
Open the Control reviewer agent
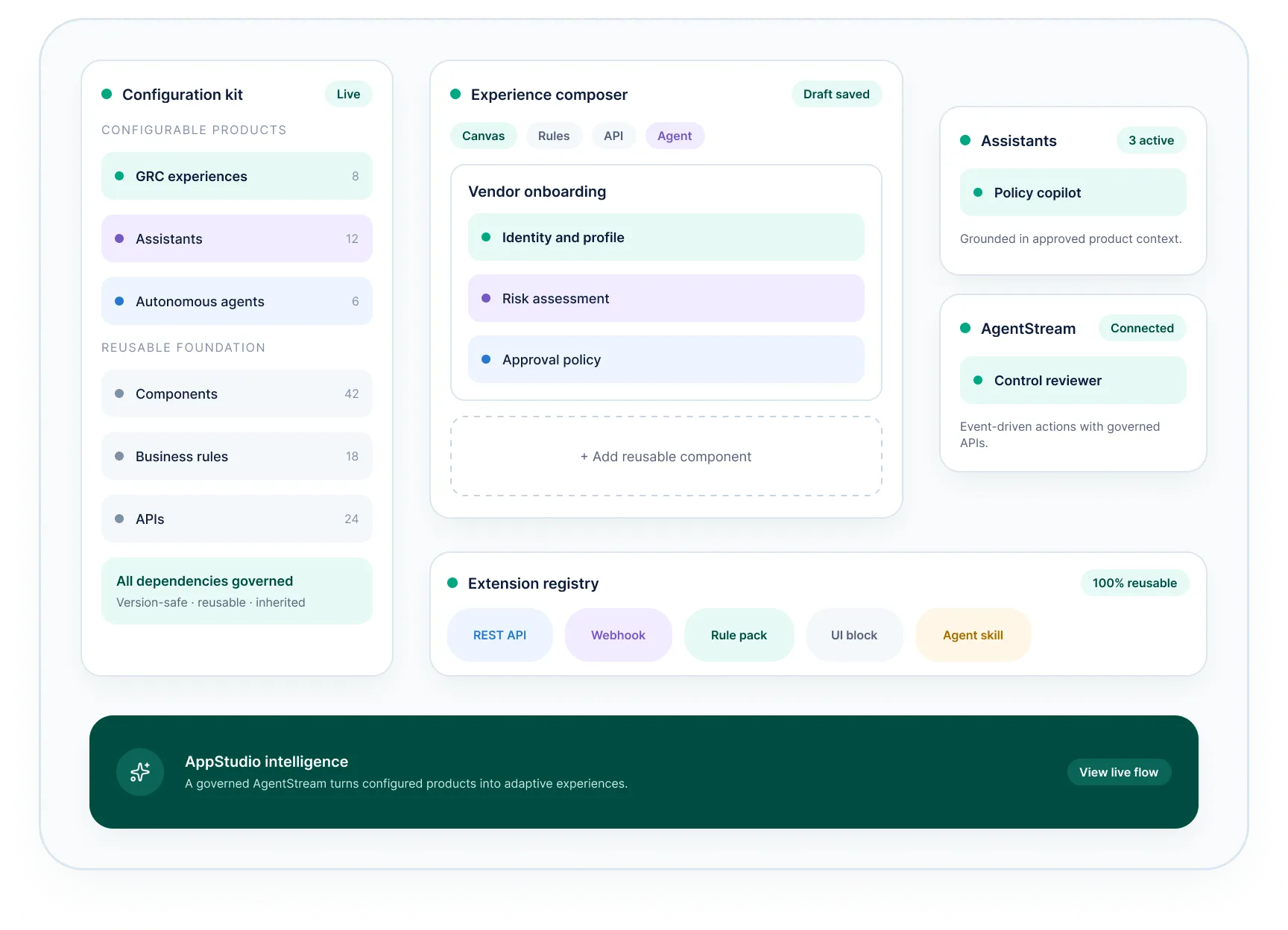point(1073,380)
